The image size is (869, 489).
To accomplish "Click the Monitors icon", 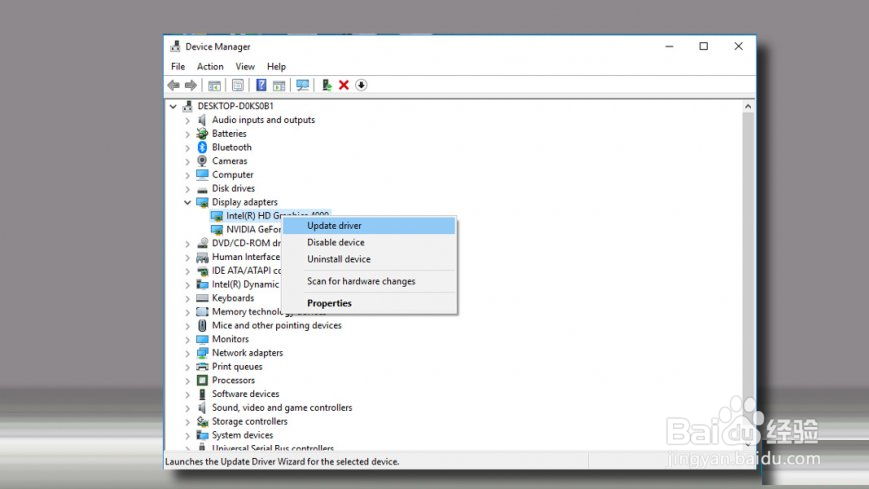I will 202,339.
